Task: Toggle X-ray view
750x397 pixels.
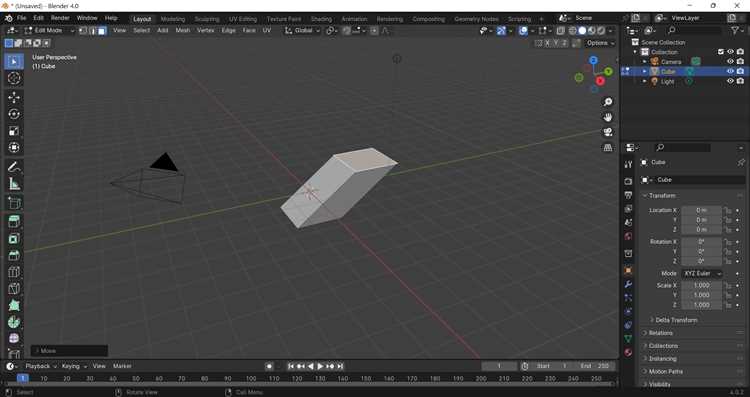Action: (x=560, y=31)
